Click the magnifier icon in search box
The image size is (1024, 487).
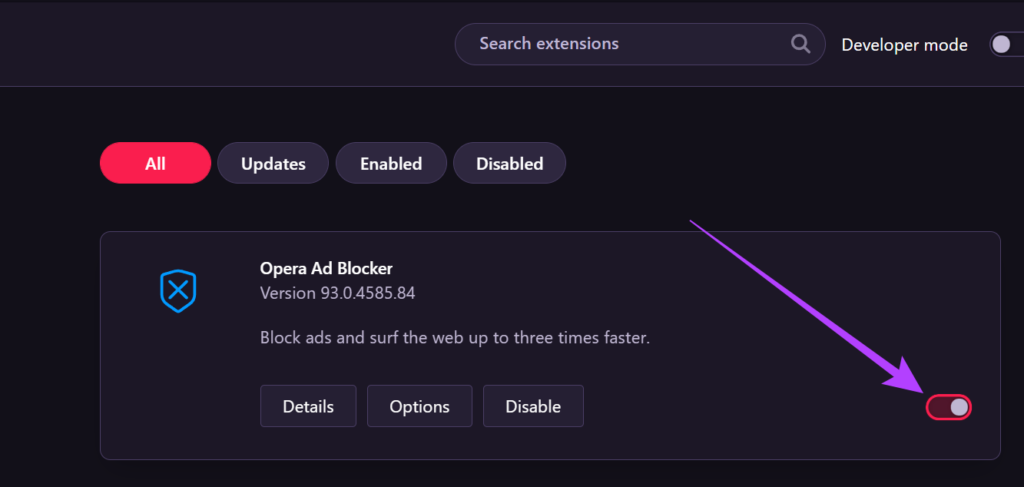[x=800, y=44]
